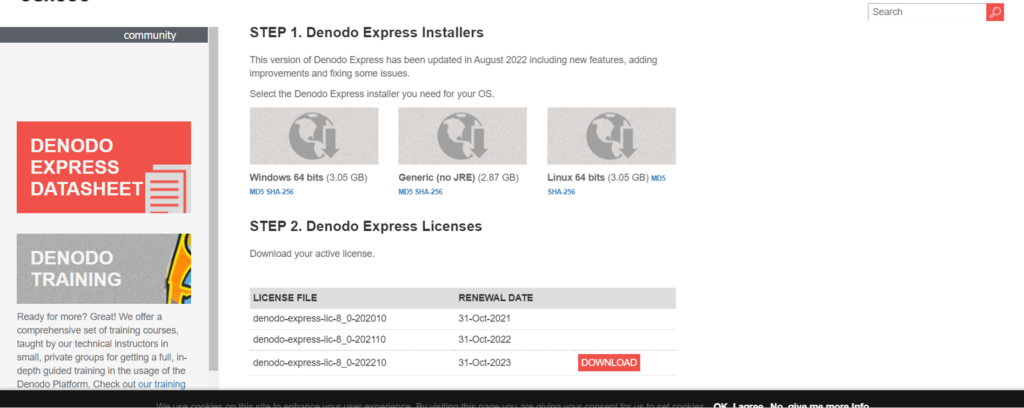Click the magnifier search icon button

point(994,12)
